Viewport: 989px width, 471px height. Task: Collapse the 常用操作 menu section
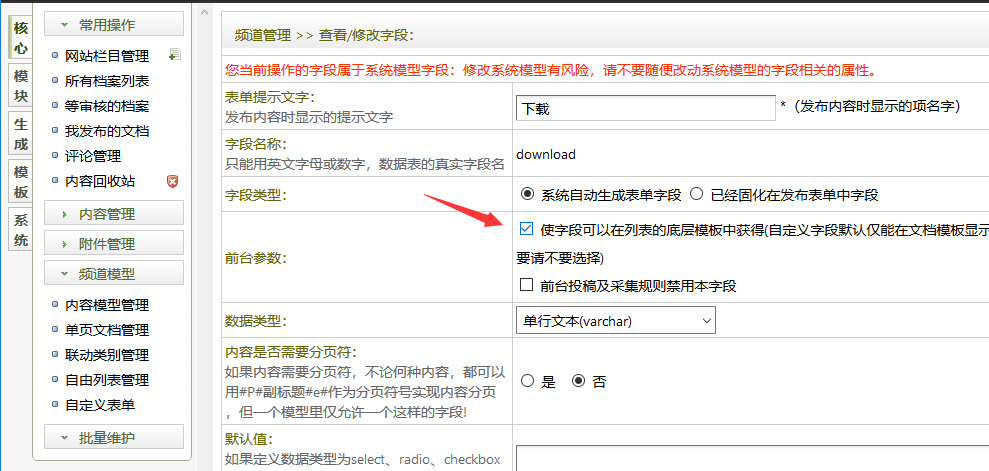[x=114, y=25]
